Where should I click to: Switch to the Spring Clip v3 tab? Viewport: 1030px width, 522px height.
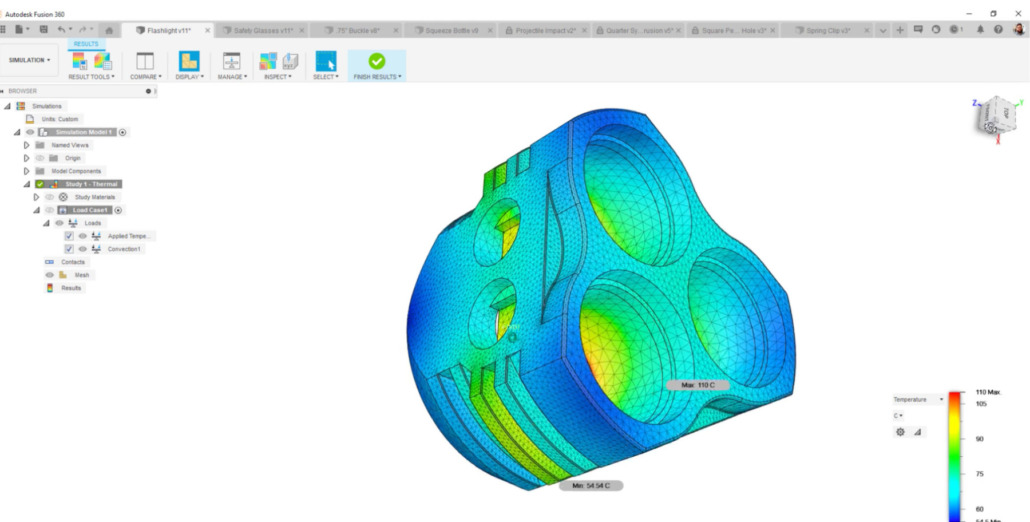(830, 30)
